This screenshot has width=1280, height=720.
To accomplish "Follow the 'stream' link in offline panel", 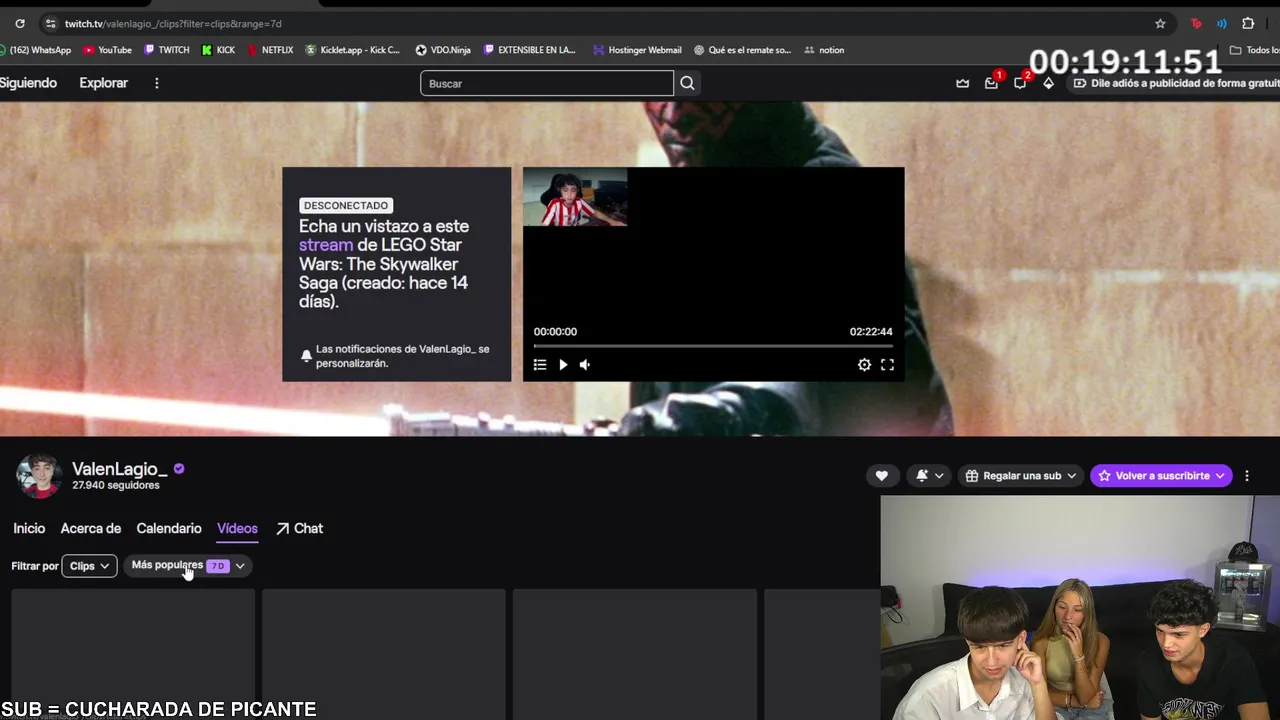I will coord(326,245).
